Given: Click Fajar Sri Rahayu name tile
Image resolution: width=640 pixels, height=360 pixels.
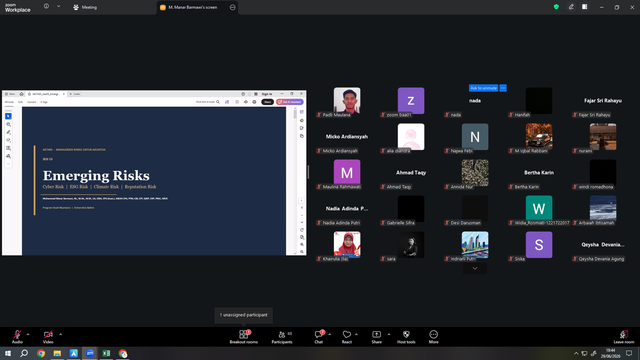Looking at the screenshot, I should (603, 100).
